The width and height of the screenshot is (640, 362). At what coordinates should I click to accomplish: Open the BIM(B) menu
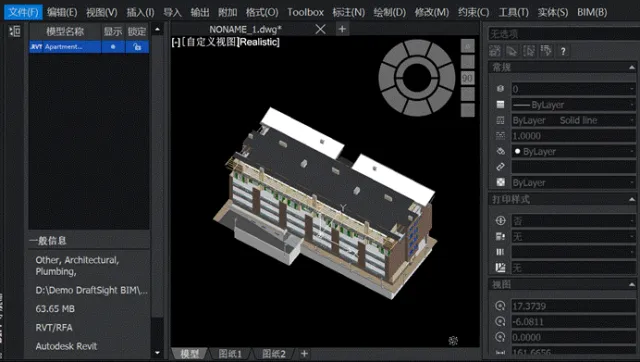click(592, 12)
